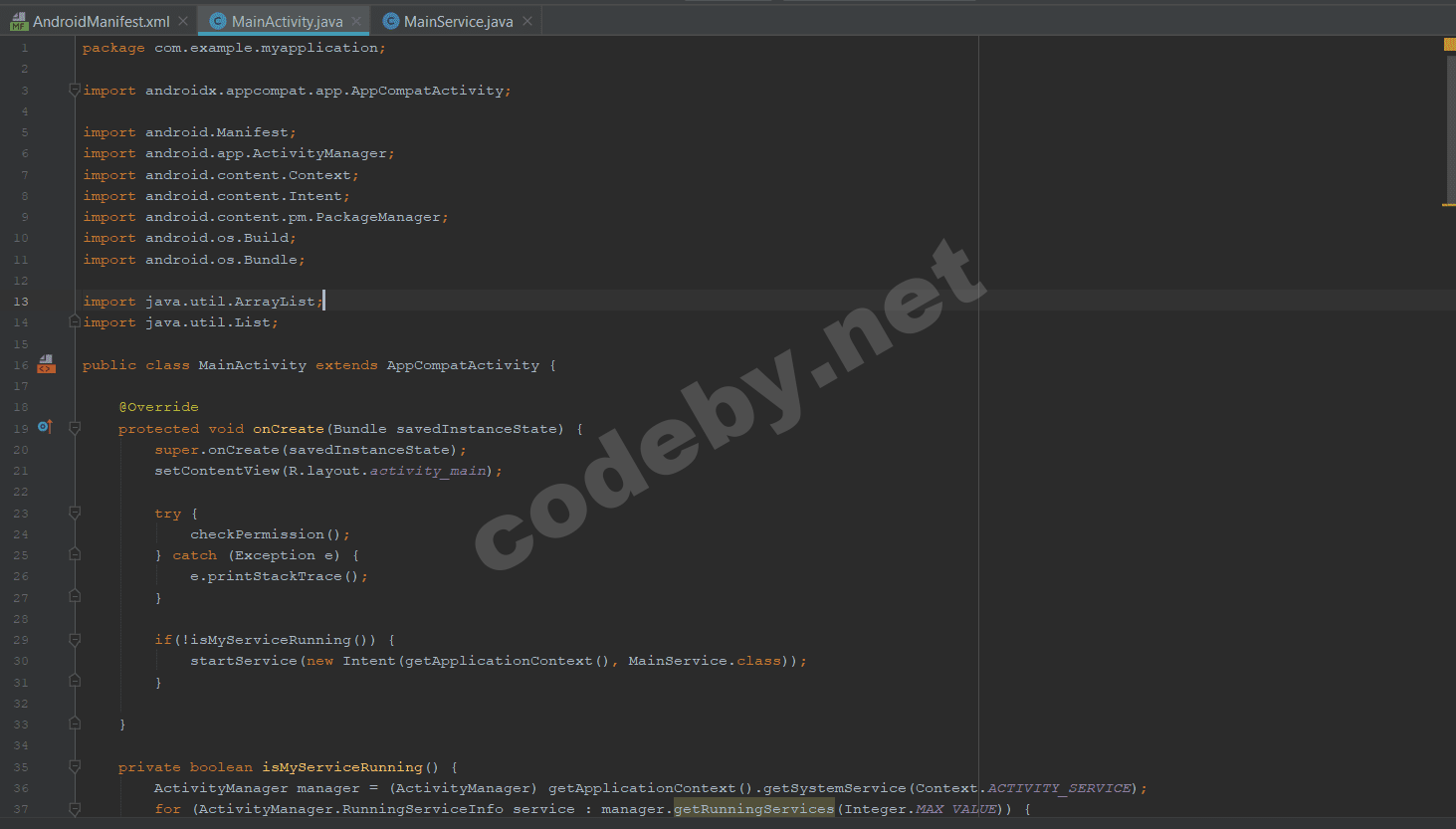Click import android.os.Bundle text
The image size is (1456, 829).
click(x=194, y=260)
